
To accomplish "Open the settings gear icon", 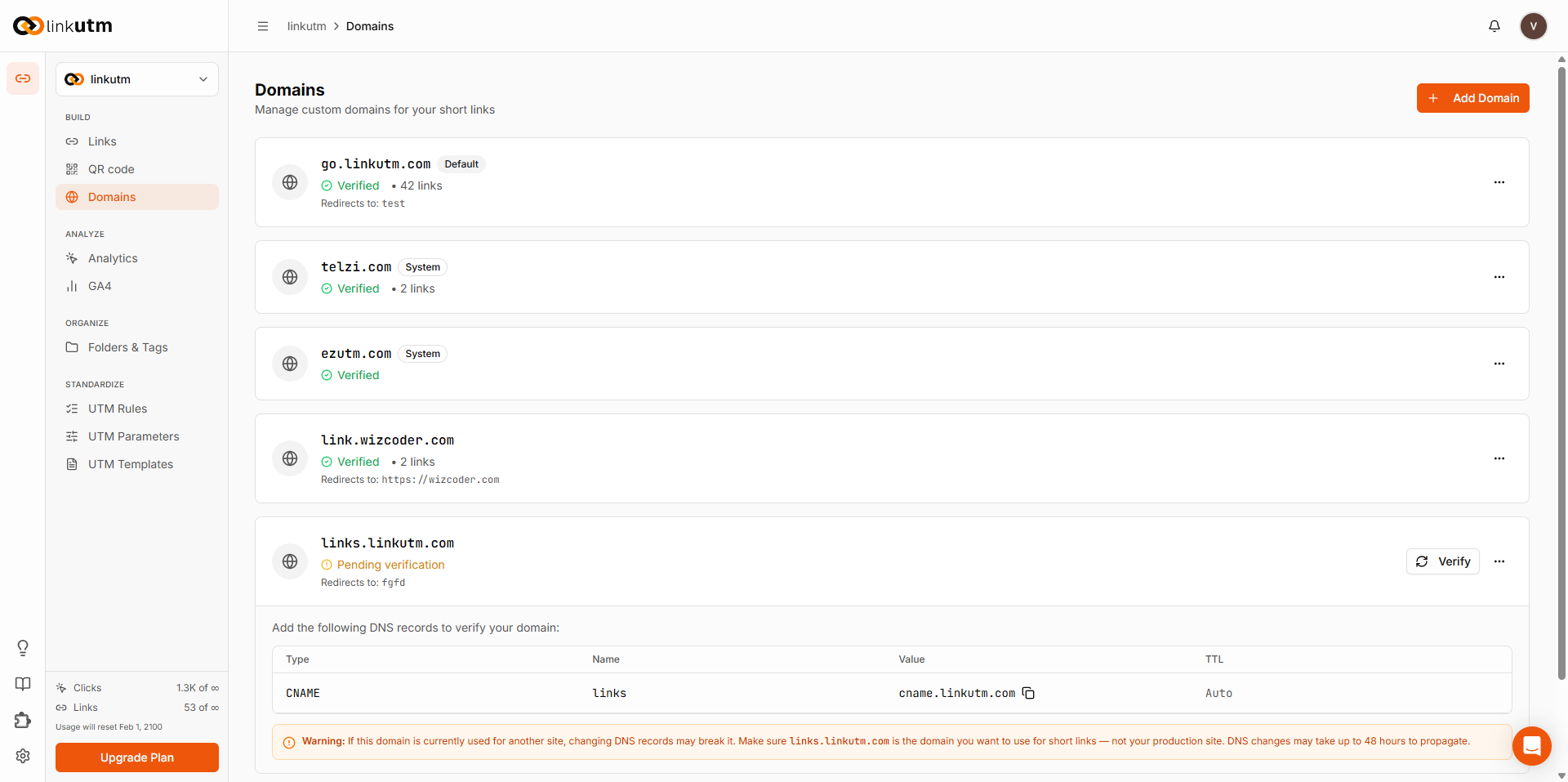I will 23,756.
